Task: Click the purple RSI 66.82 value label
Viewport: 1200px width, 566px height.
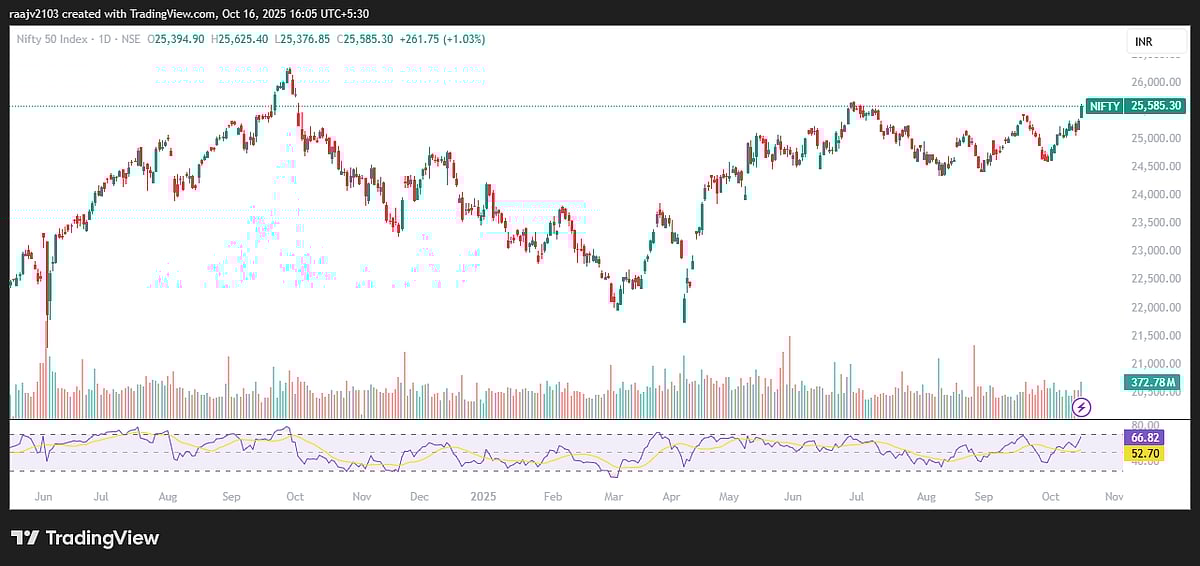Action: (x=1143, y=438)
